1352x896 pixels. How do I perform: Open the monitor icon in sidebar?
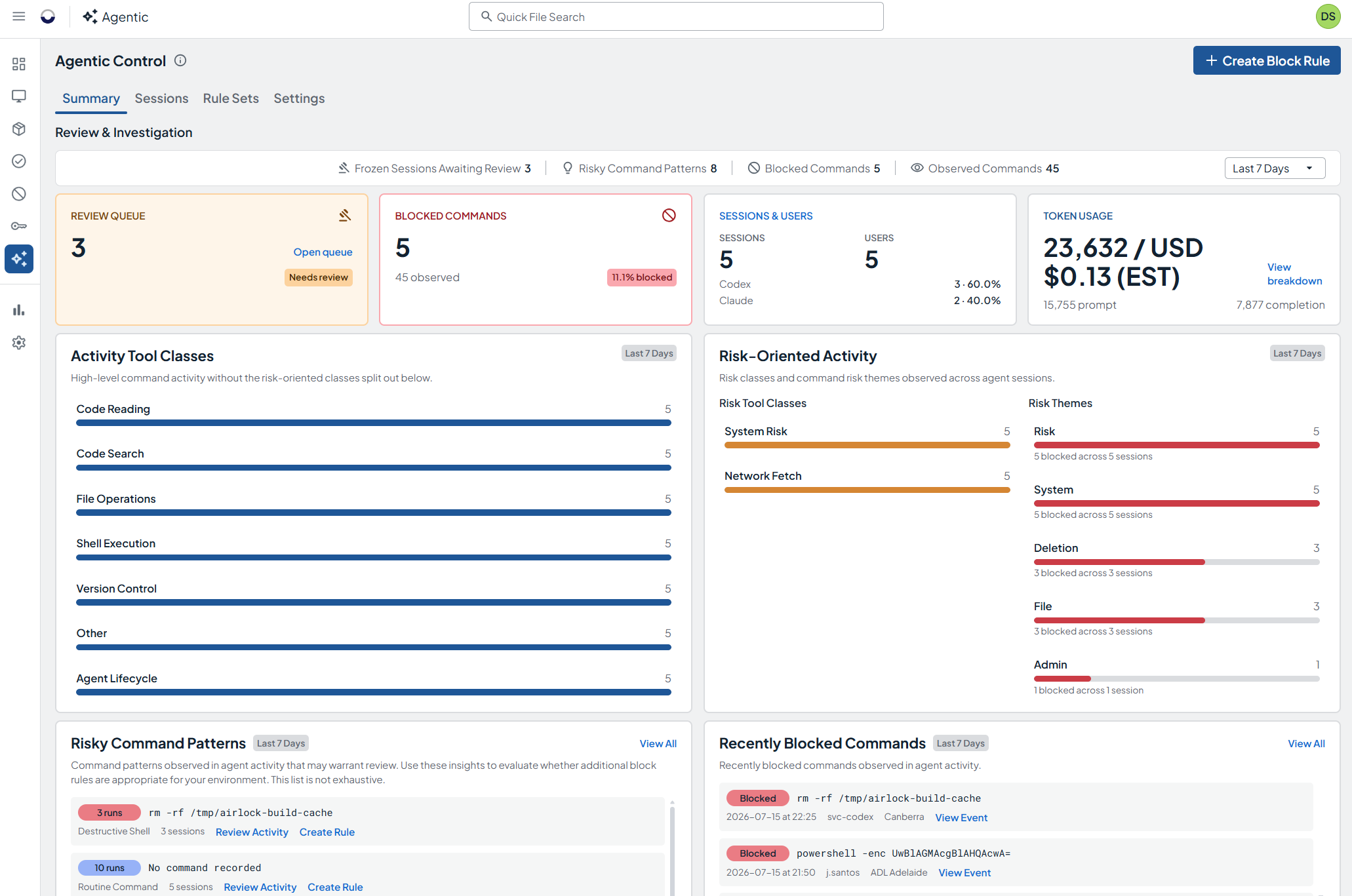19,96
